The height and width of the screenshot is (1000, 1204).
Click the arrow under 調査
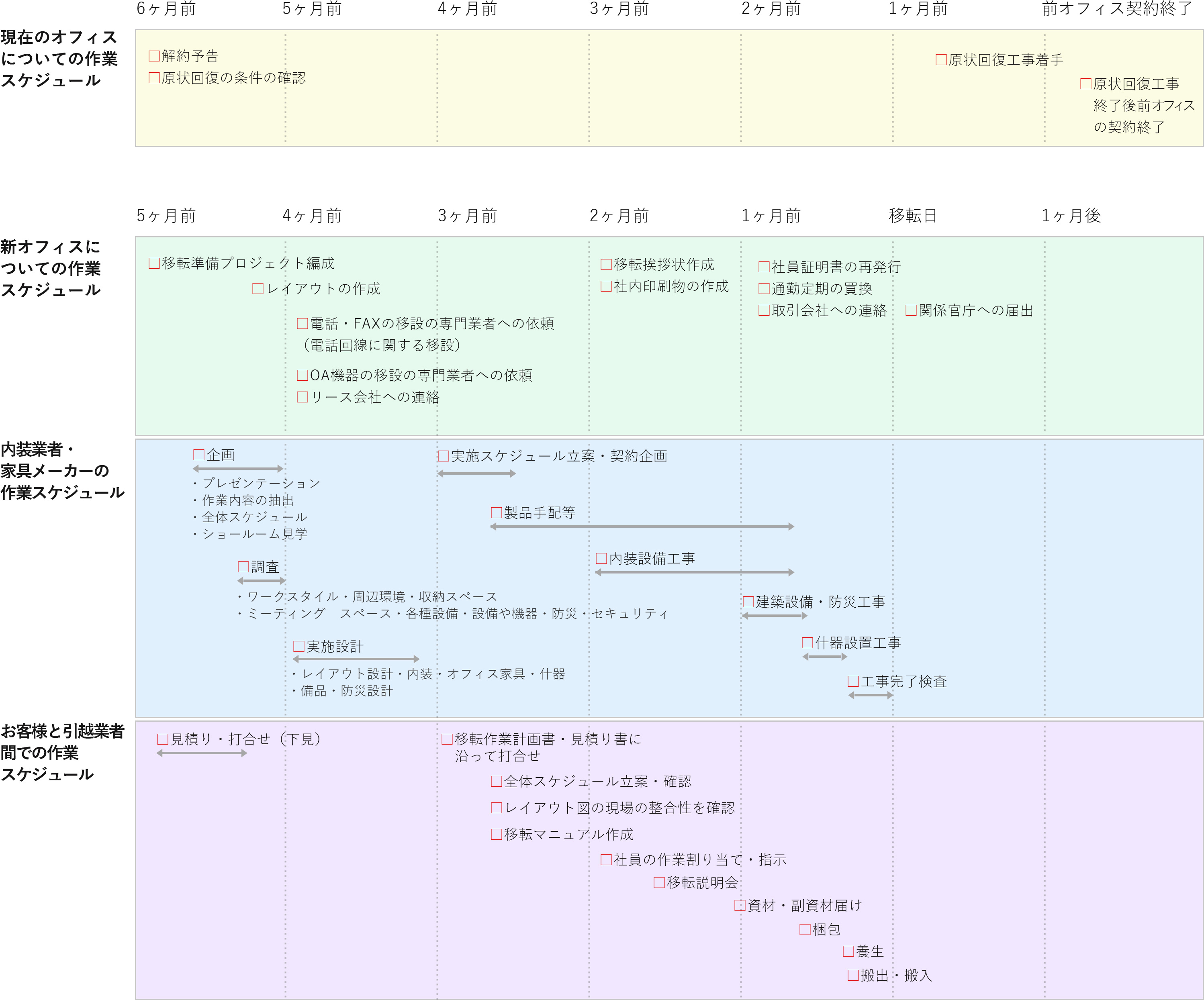(262, 581)
